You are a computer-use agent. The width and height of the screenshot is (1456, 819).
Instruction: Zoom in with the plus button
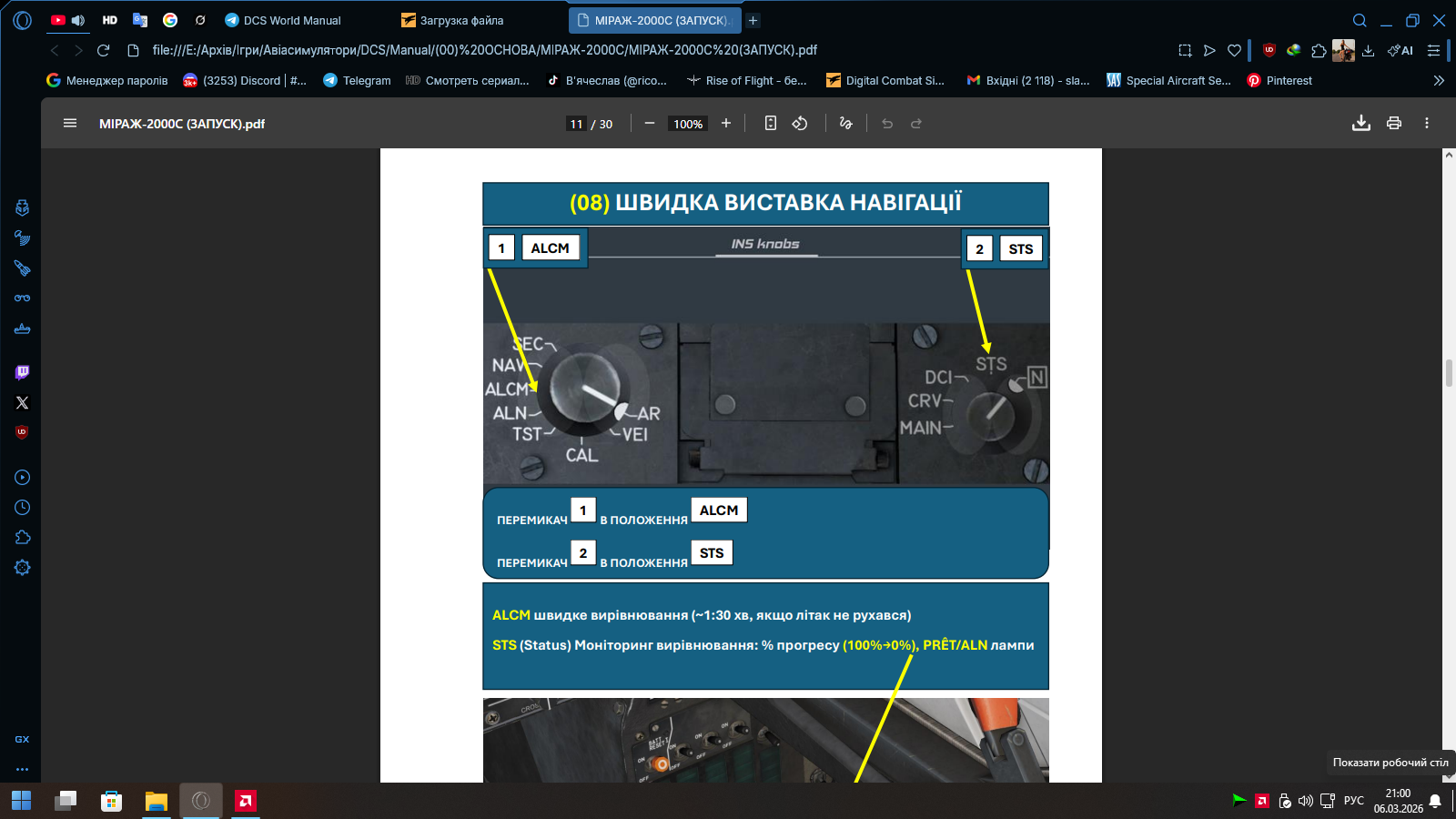point(726,124)
